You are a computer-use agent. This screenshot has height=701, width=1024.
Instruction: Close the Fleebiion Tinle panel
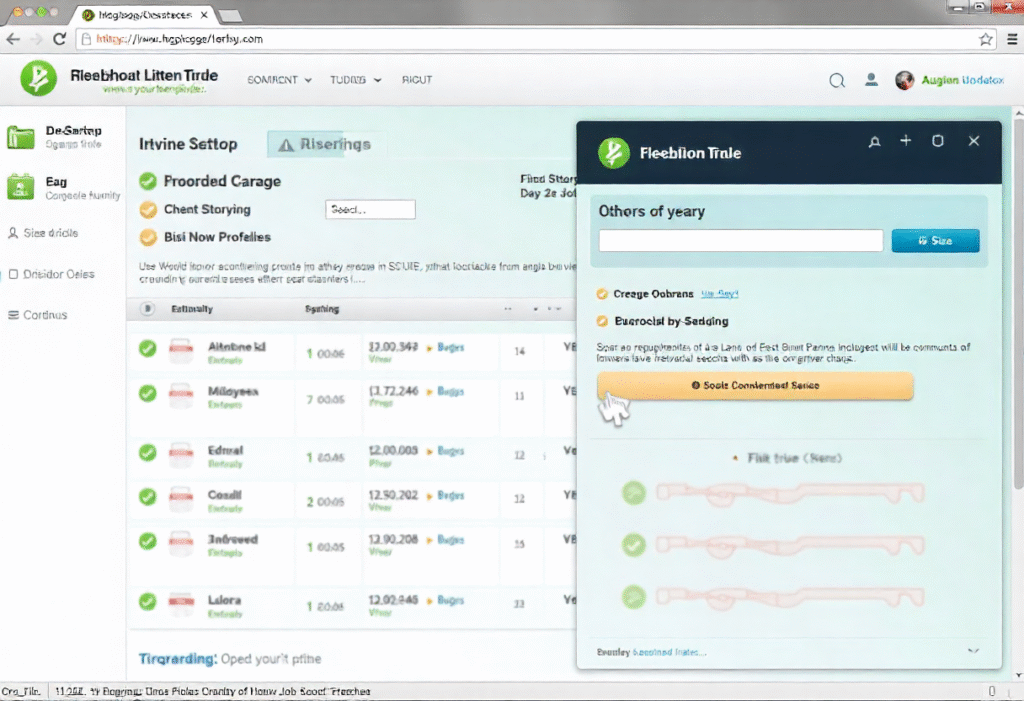coord(973,140)
